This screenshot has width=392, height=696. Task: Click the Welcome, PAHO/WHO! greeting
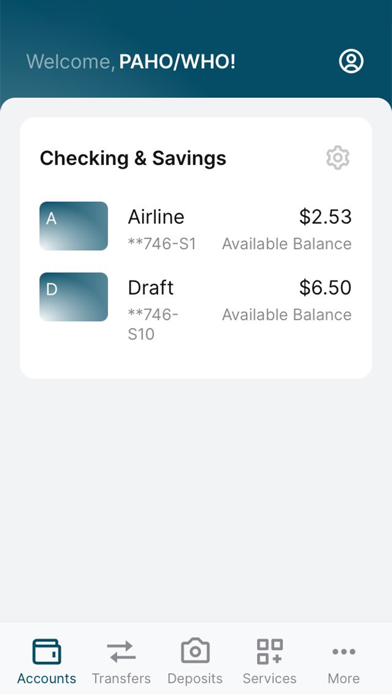click(131, 62)
